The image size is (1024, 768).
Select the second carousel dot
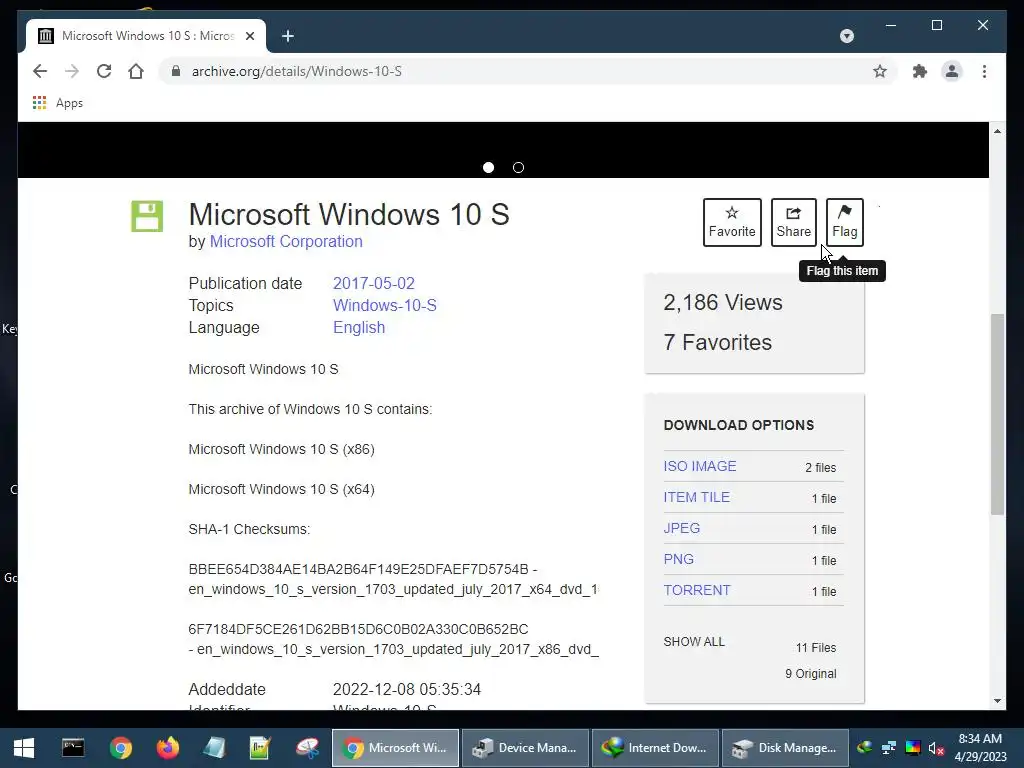coord(518,168)
